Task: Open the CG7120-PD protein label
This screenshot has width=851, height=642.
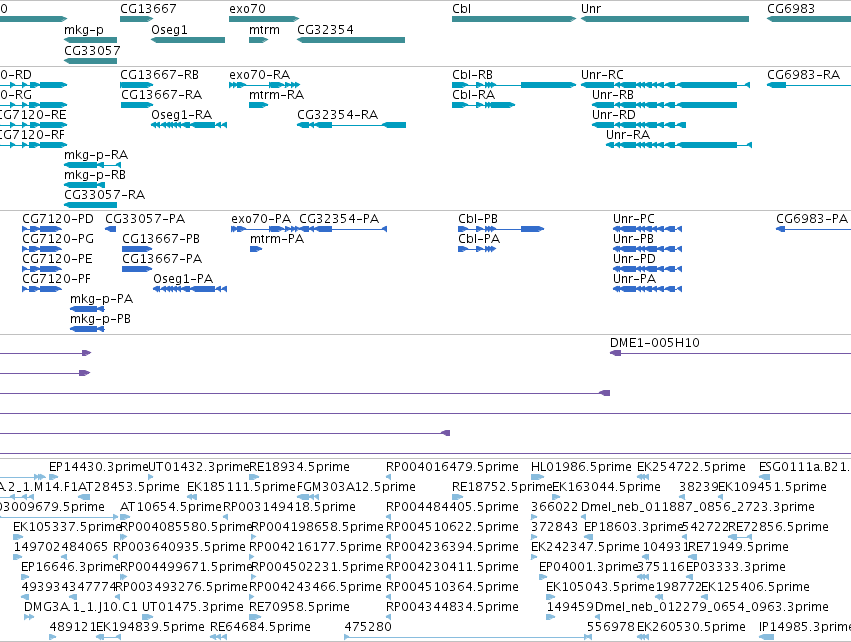Action: pyautogui.click(x=58, y=219)
